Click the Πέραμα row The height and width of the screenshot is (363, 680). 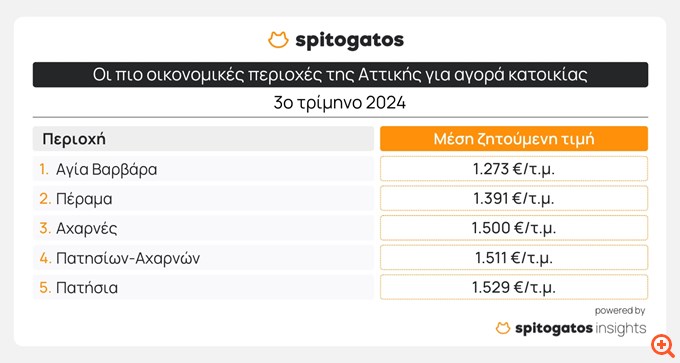203,199
